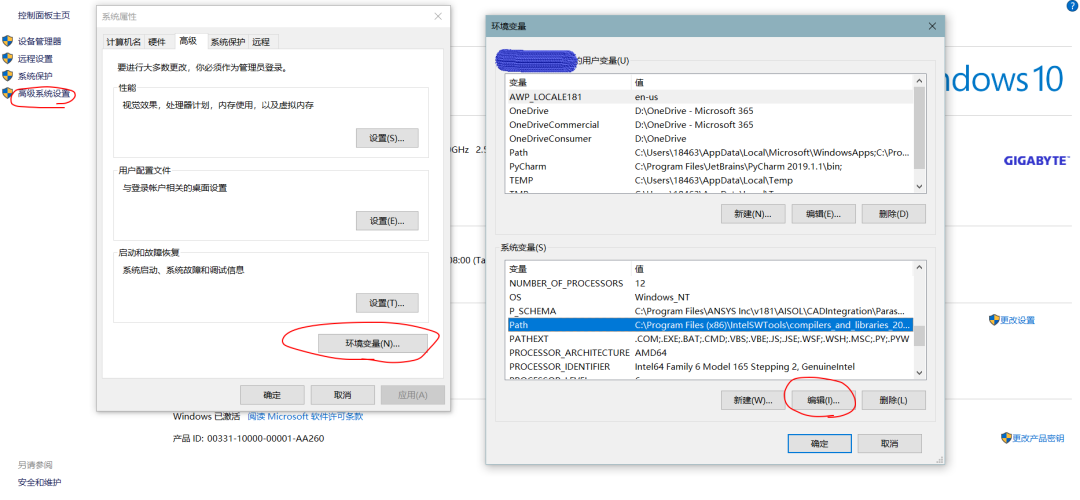The image size is (1080, 500).
Task: Click user variables scrollbar down arrow
Action: coord(919,186)
